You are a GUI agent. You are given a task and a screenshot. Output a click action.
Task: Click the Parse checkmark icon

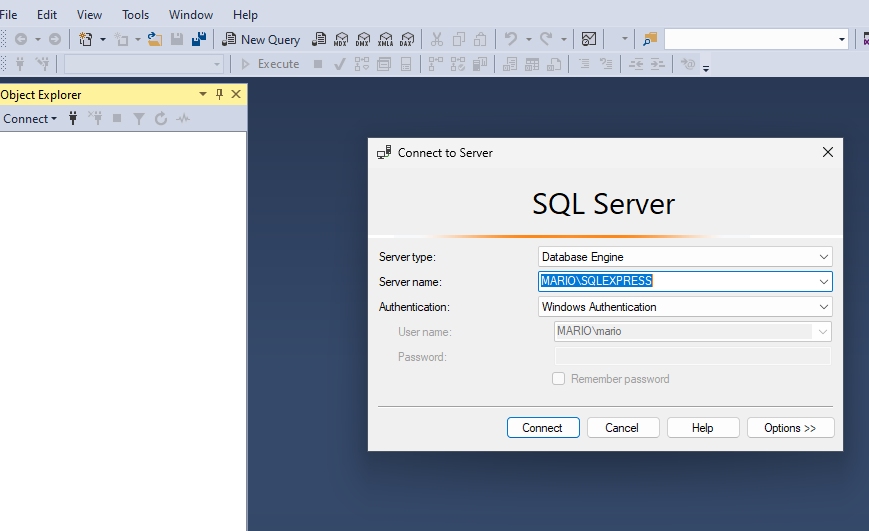[x=340, y=64]
